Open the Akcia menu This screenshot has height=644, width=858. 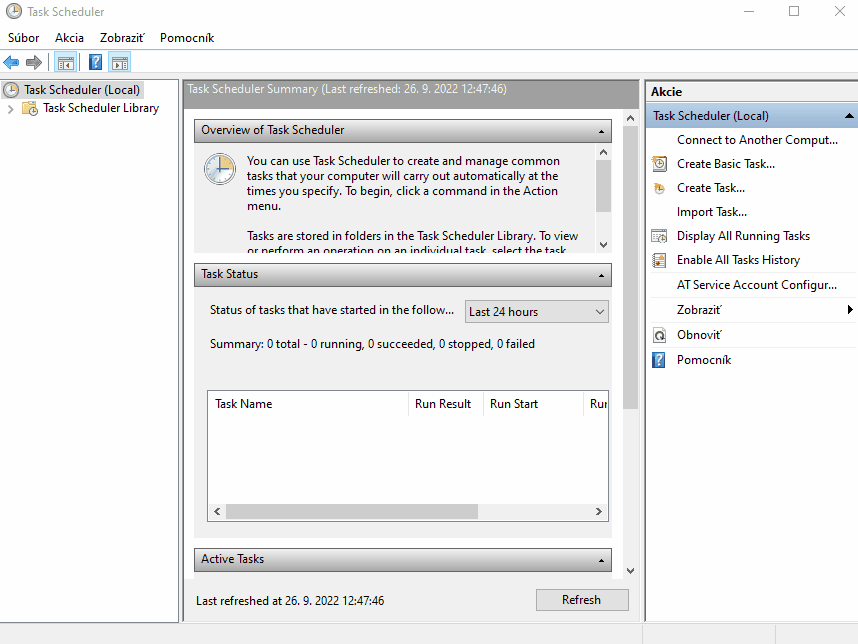point(69,38)
